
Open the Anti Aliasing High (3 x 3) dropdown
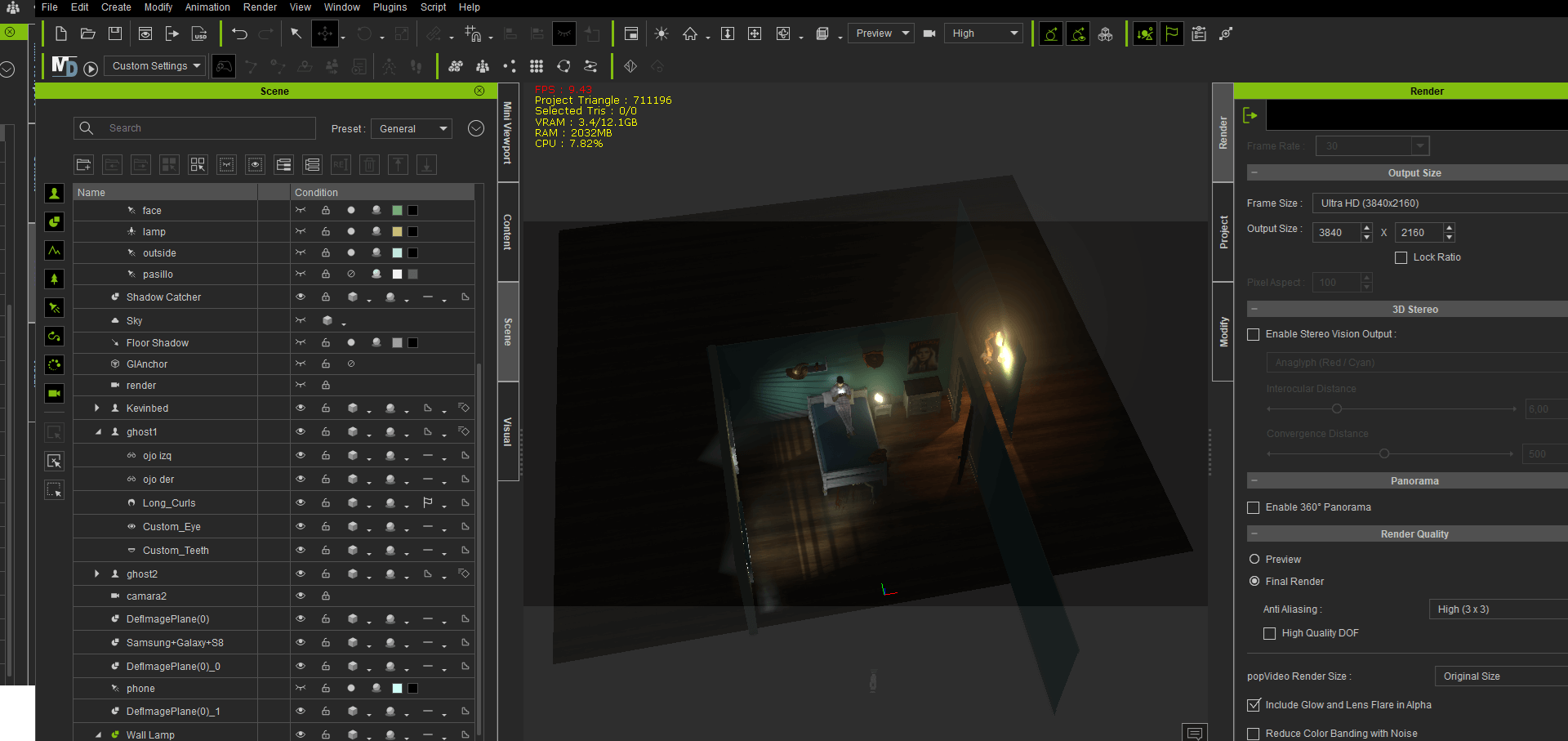tap(1498, 609)
